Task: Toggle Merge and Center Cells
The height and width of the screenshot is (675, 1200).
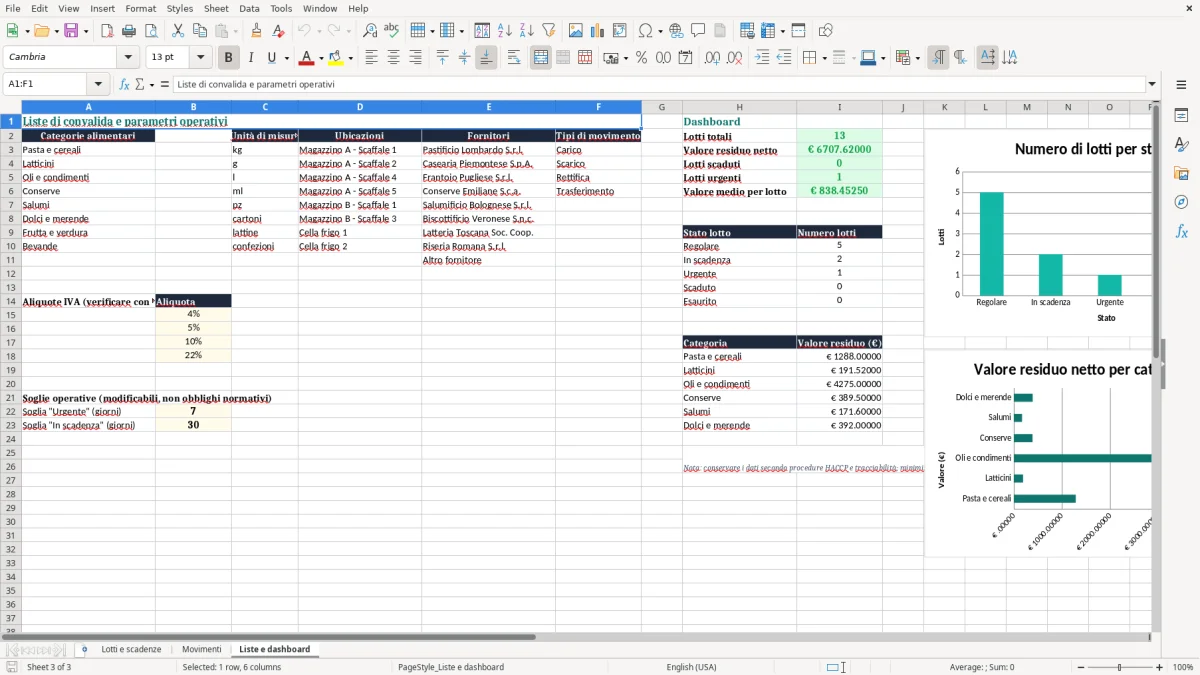Action: coord(541,58)
